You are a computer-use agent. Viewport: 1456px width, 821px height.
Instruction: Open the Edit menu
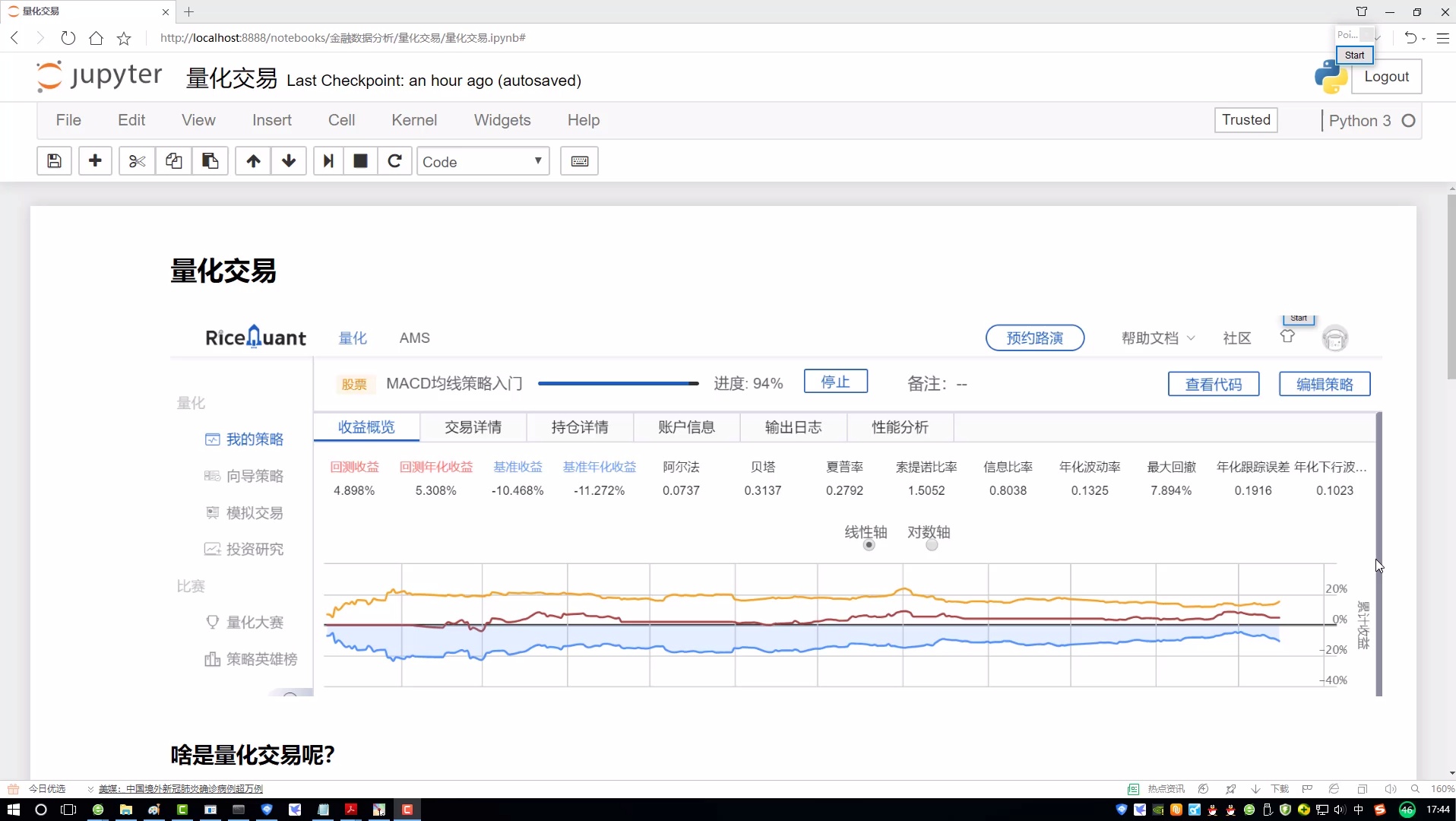131,120
